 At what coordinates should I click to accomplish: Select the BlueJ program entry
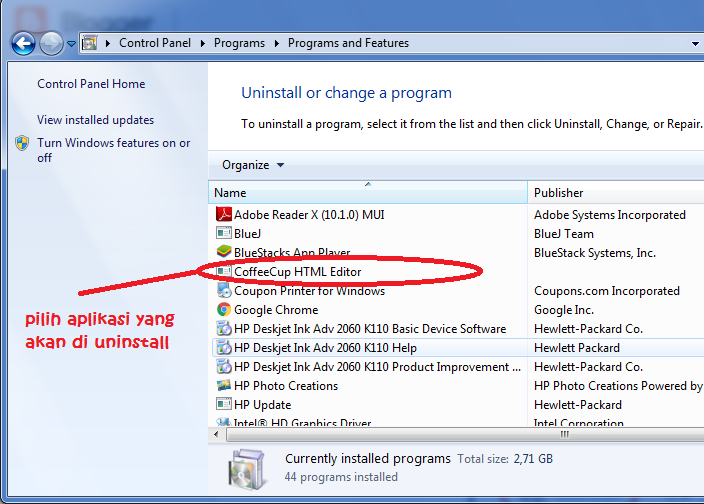[x=247, y=234]
